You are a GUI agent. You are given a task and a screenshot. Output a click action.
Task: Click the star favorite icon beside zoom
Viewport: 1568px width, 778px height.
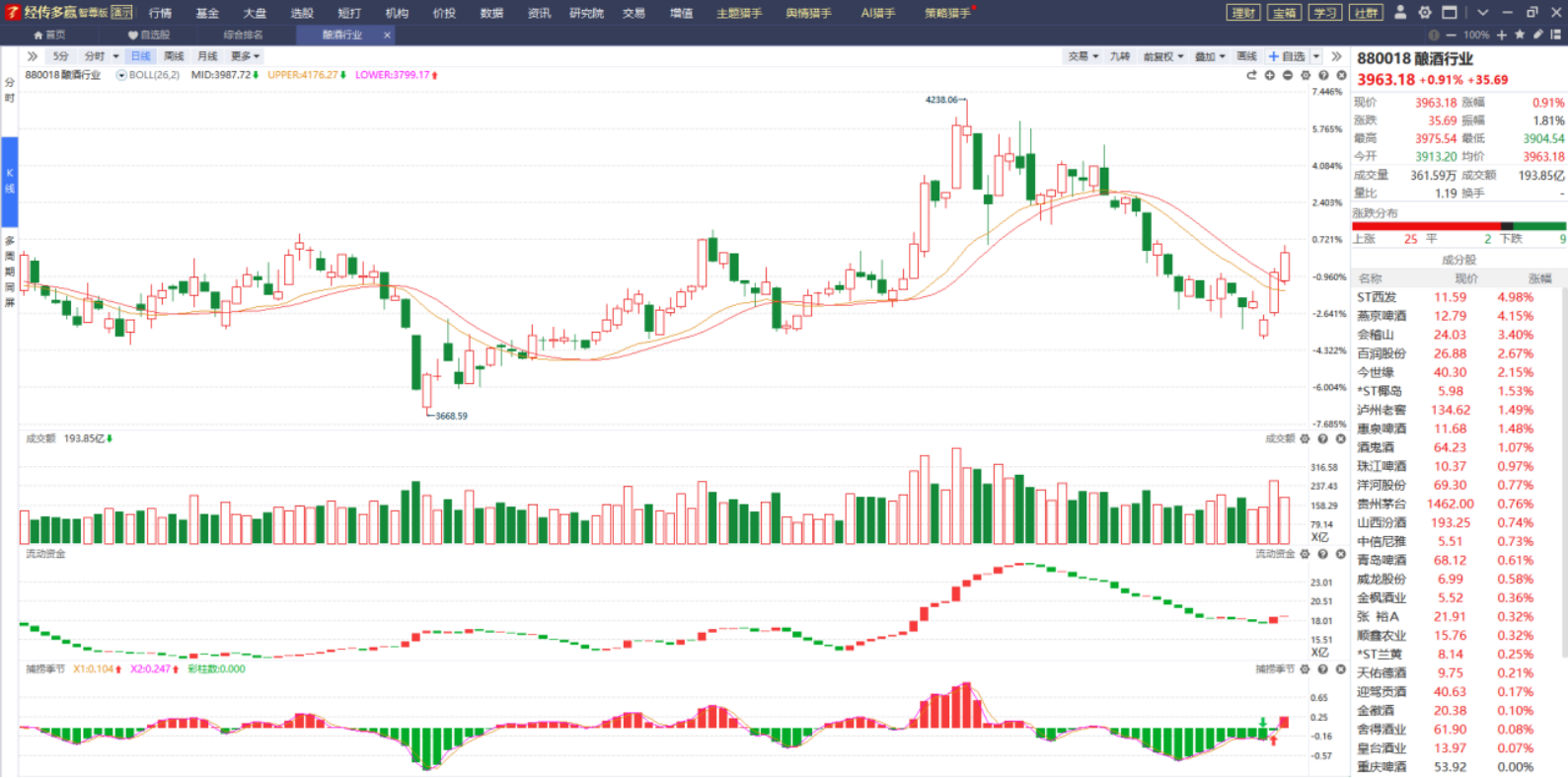pos(1520,35)
